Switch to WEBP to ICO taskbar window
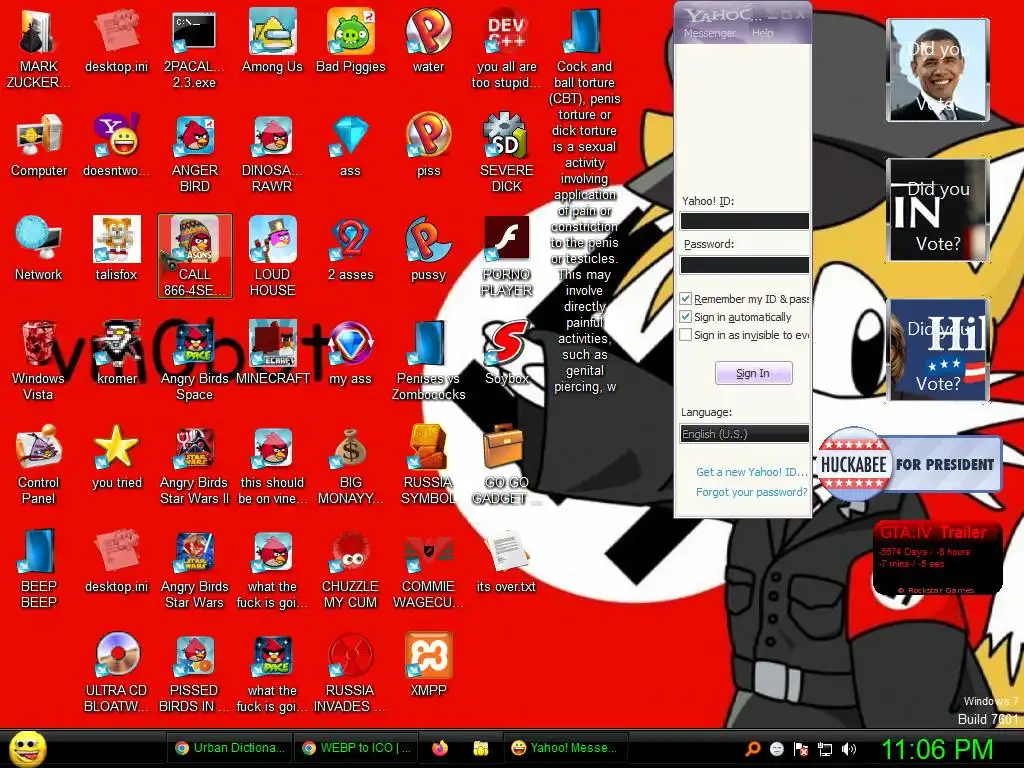 point(357,748)
